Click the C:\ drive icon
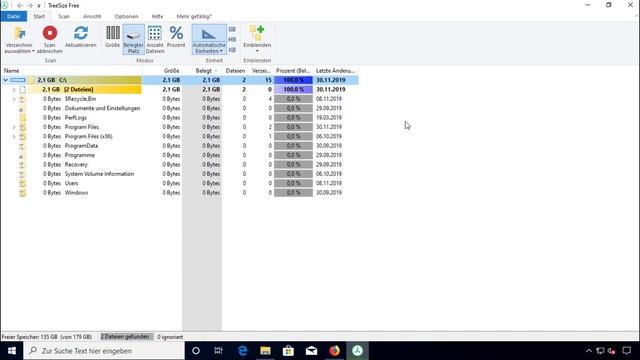The image size is (640, 360). point(18,80)
